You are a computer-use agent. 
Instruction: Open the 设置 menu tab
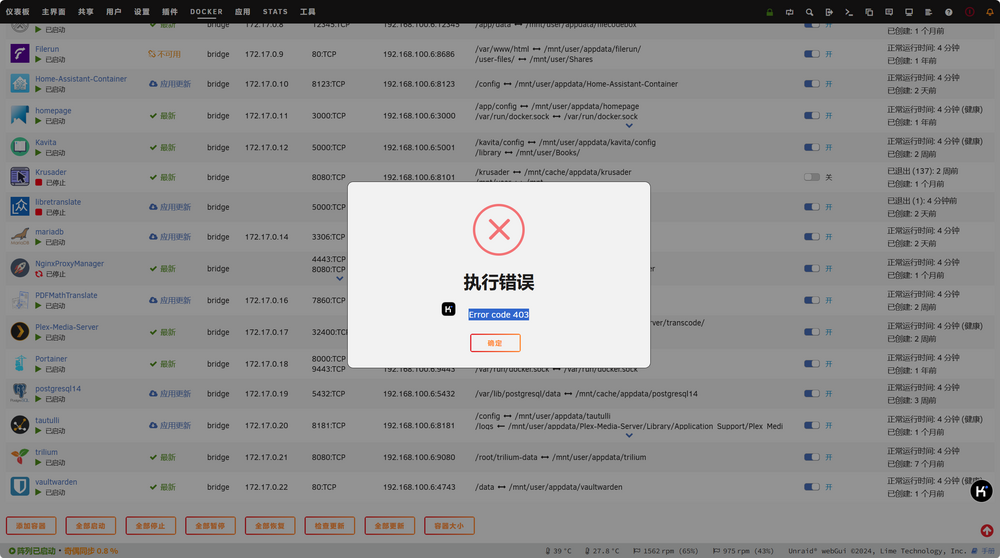142,11
